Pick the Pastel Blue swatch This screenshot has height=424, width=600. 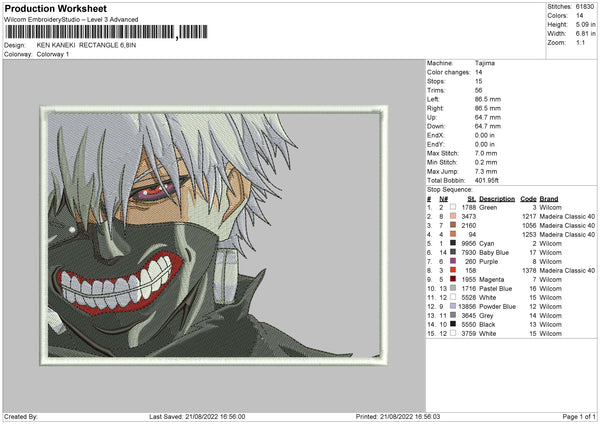click(x=453, y=288)
